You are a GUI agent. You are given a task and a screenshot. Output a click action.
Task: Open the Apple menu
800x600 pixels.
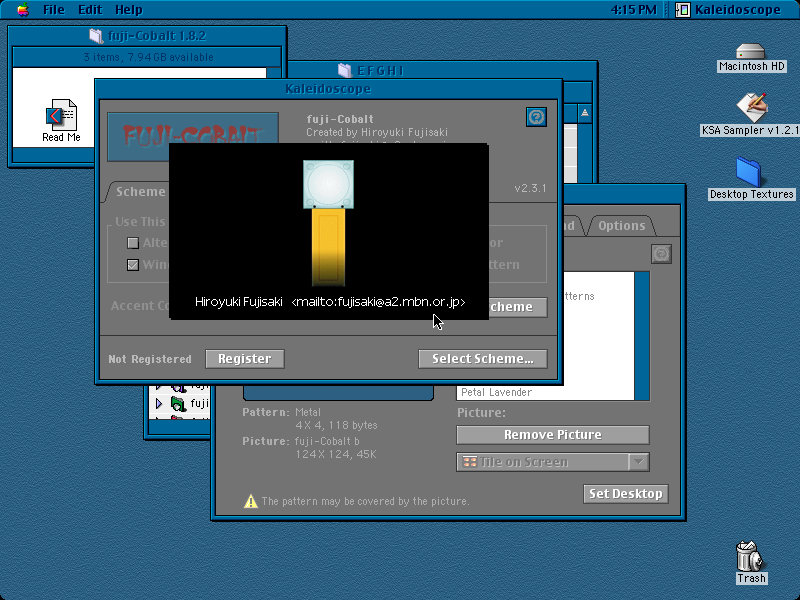23,10
